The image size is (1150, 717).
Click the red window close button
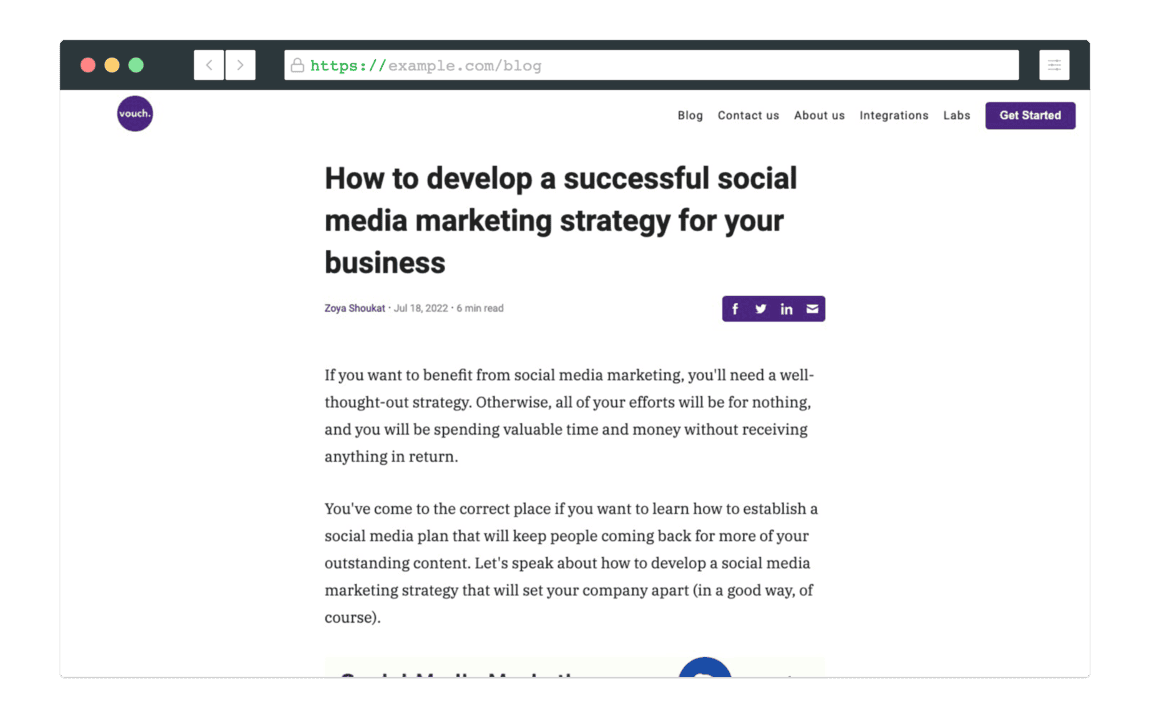(88, 65)
